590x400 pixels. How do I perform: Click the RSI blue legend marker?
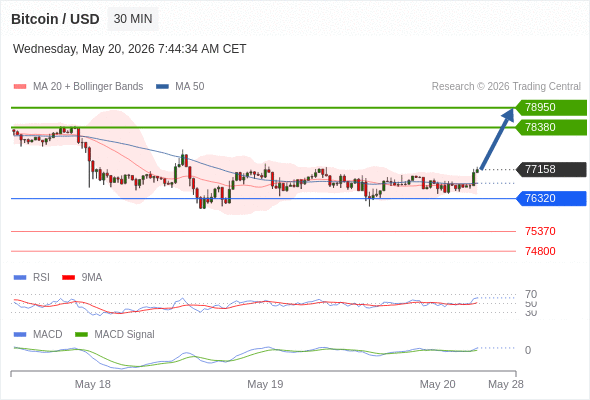[20, 278]
